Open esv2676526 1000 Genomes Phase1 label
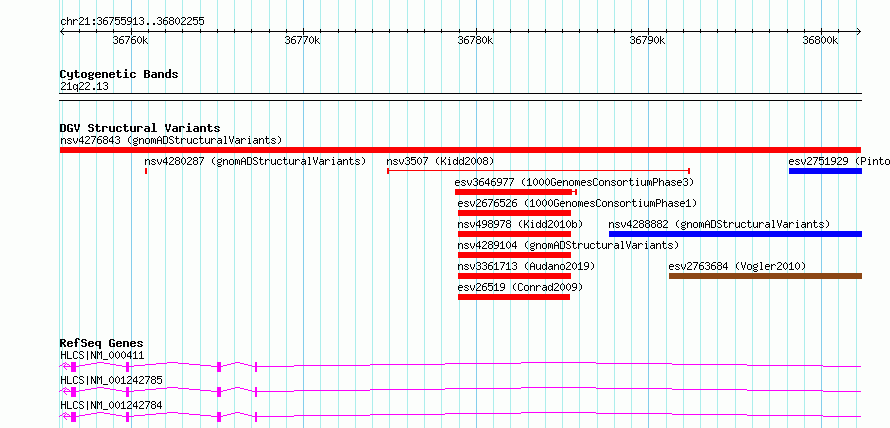890x428 pixels. (x=577, y=203)
